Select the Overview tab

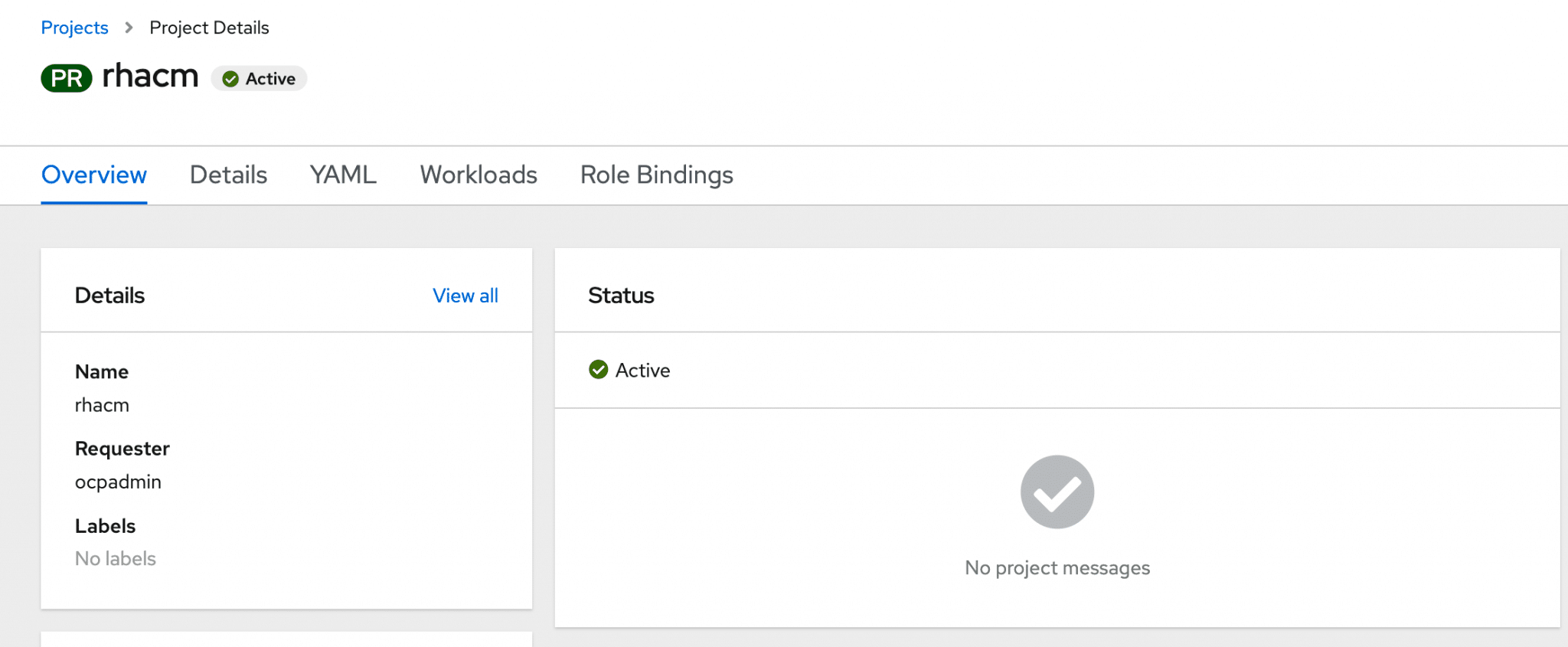pyautogui.click(x=93, y=175)
